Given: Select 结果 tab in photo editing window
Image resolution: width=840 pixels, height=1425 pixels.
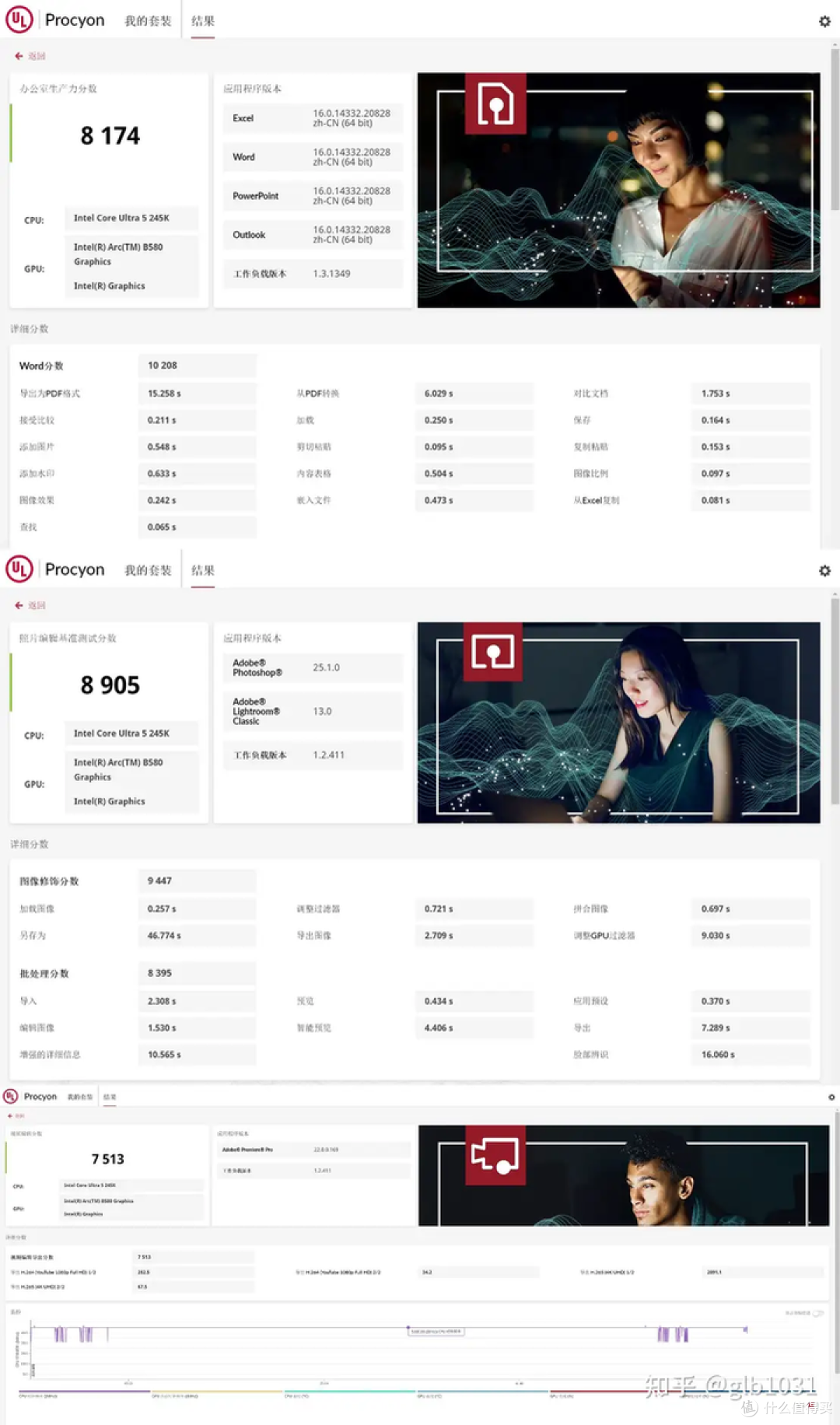Looking at the screenshot, I should point(203,571).
